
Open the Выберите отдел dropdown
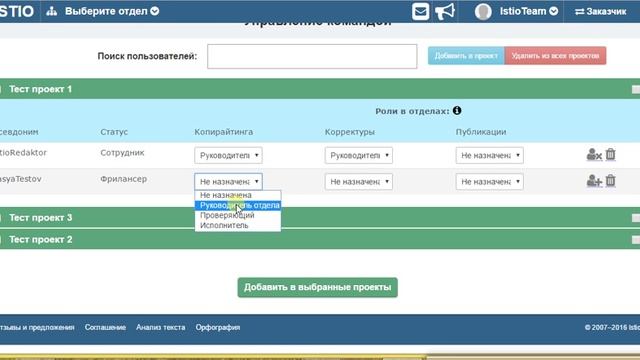(x=112, y=11)
